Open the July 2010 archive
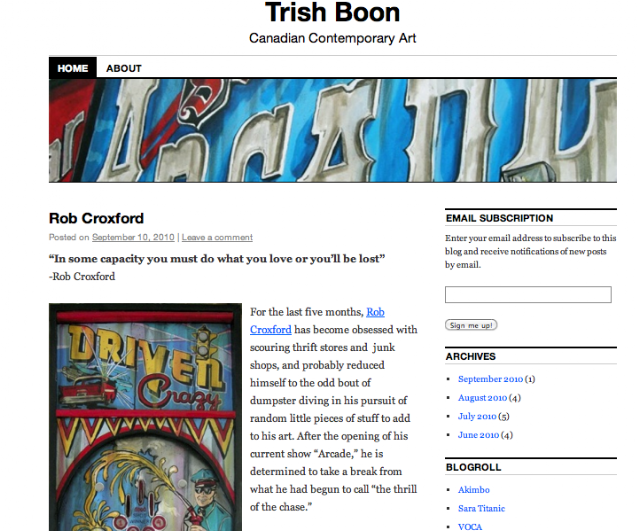Viewport: 640px width, 531px height. [477, 416]
